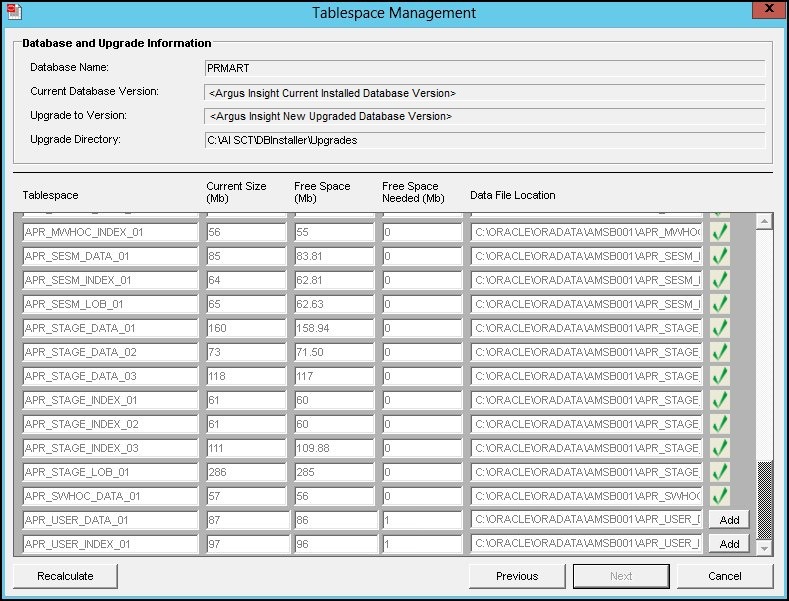Screen dimensions: 789x601
Task: Select the APR_SESM_DATA_01 tablespace name field
Action: click(111, 256)
